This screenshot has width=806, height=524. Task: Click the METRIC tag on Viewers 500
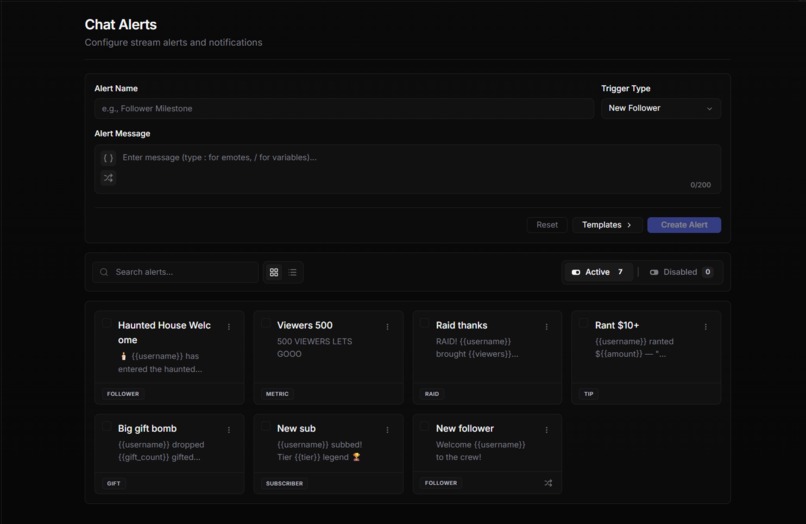point(277,394)
